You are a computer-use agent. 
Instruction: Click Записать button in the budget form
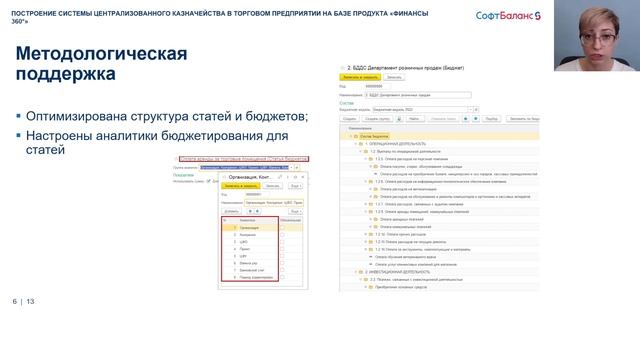[394, 77]
